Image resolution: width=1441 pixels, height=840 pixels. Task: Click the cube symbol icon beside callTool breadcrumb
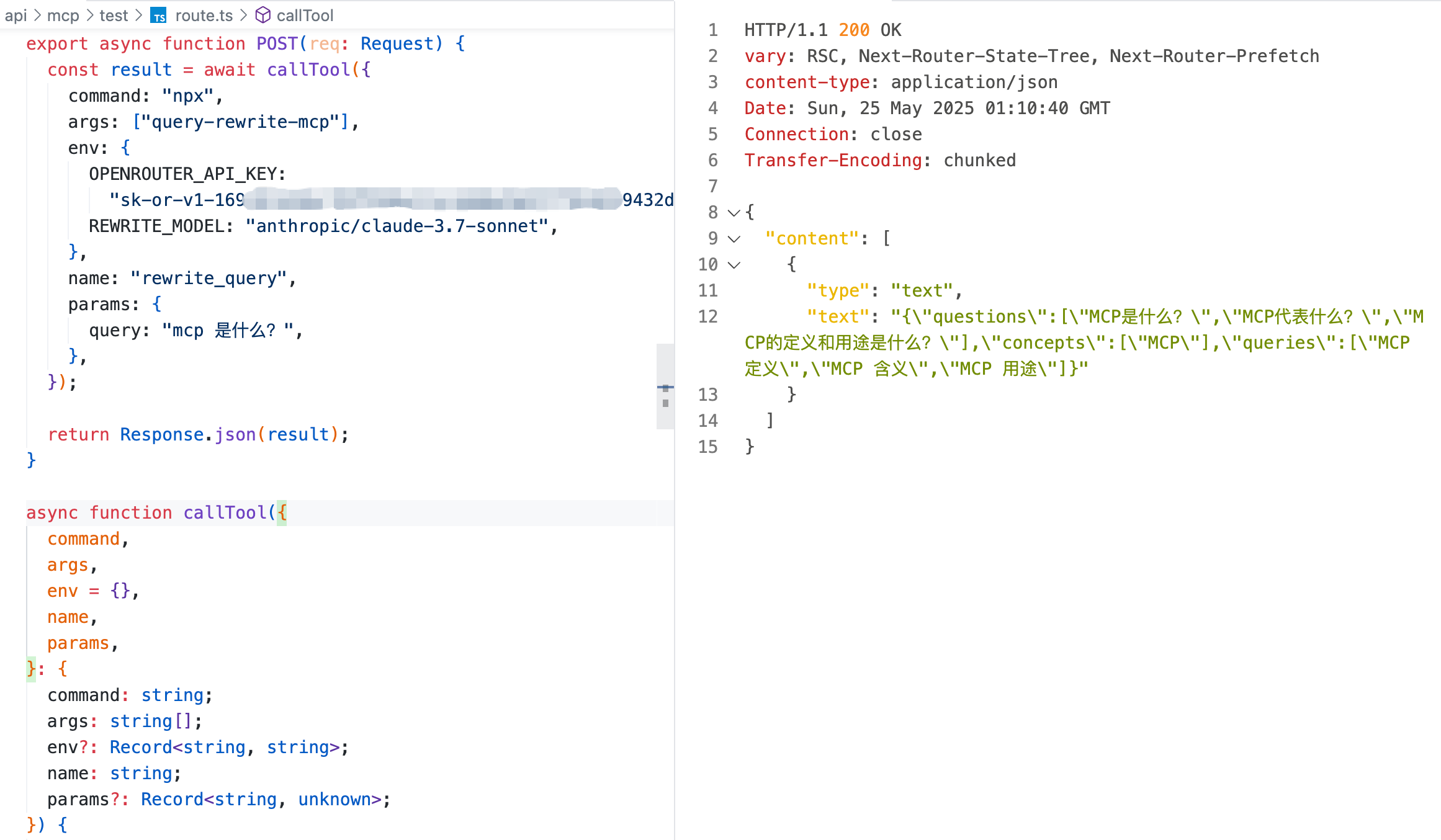[x=263, y=15]
